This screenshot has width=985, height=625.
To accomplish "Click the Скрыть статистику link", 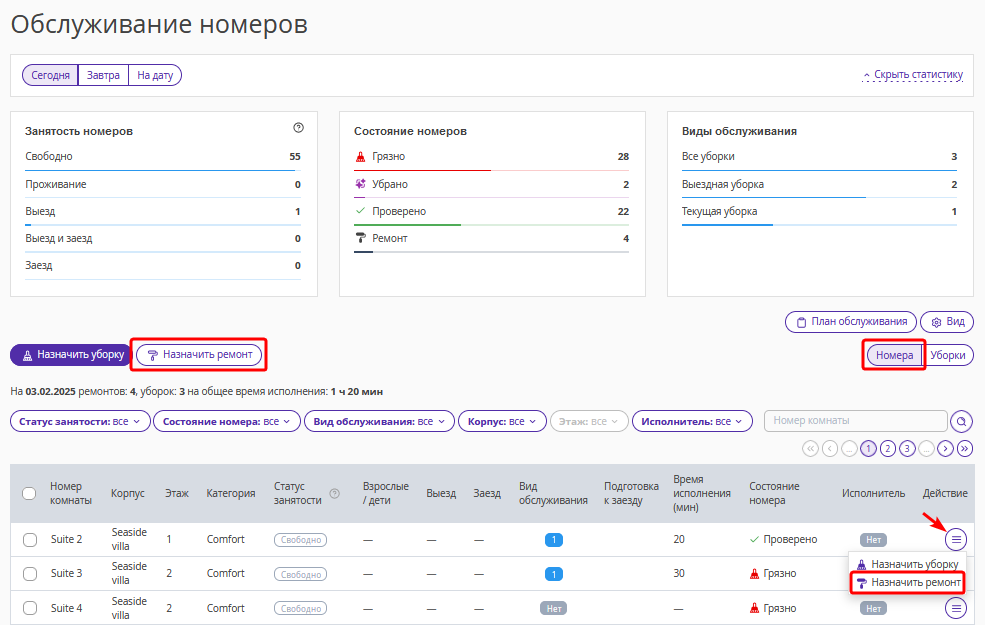I will pyautogui.click(x=912, y=75).
